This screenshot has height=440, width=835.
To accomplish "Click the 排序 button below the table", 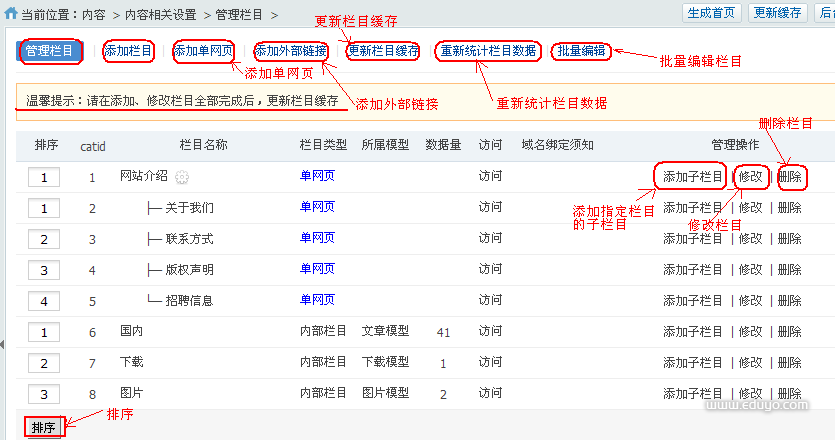I will [x=43, y=428].
